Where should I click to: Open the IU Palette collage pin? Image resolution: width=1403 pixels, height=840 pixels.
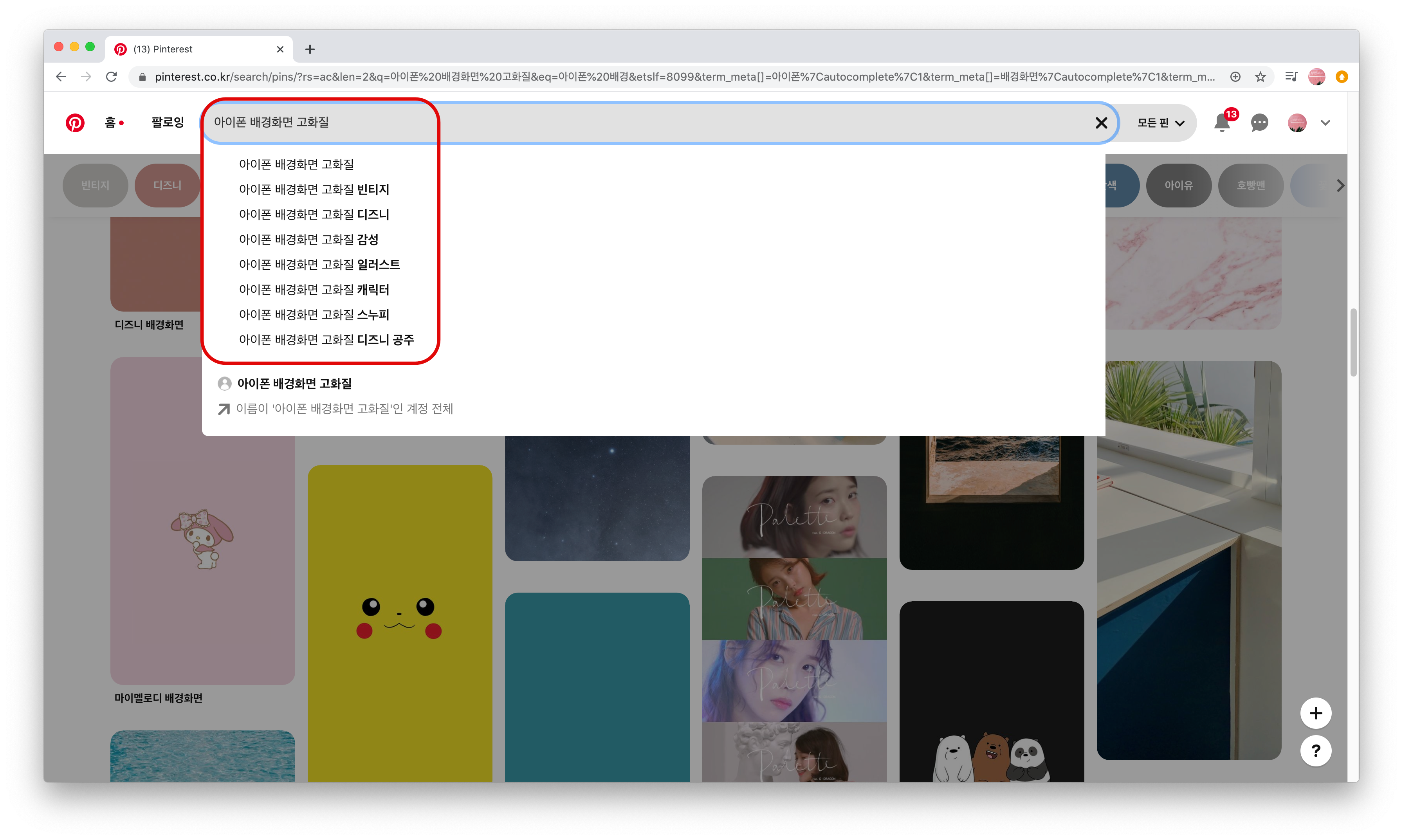[794, 628]
